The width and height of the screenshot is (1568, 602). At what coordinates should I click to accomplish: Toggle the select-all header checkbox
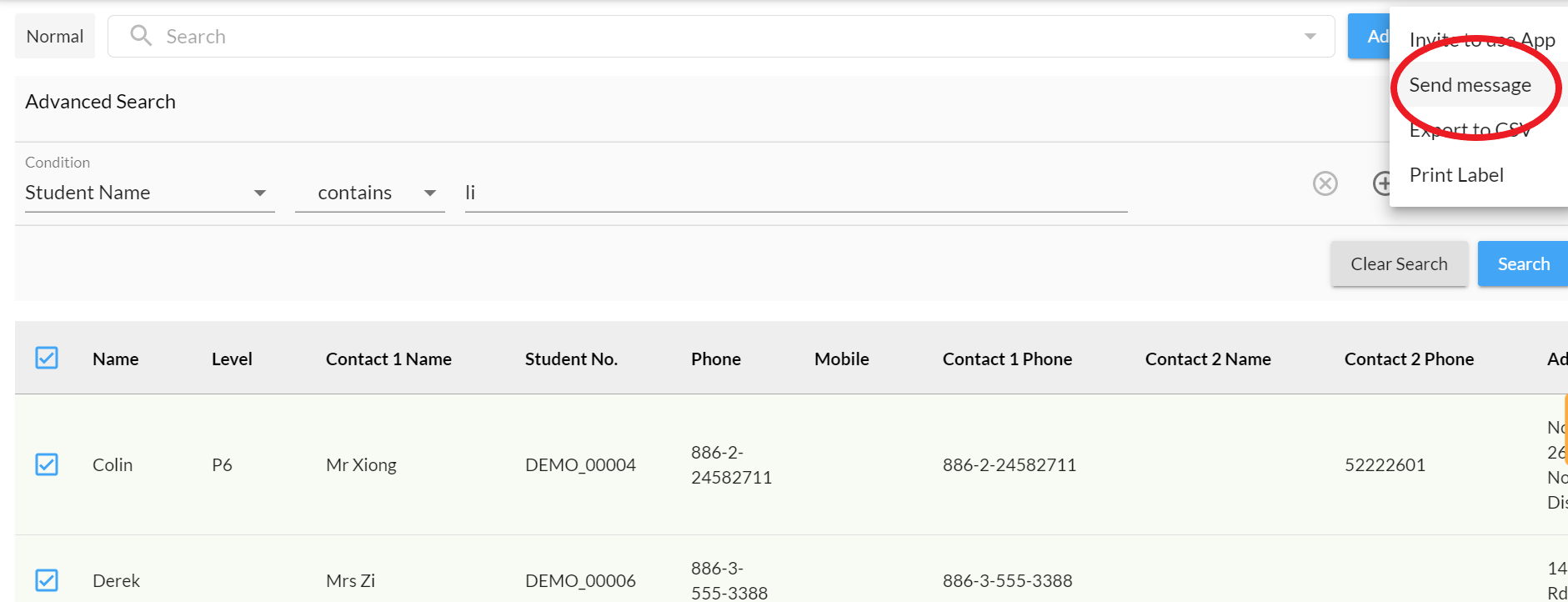coord(47,359)
